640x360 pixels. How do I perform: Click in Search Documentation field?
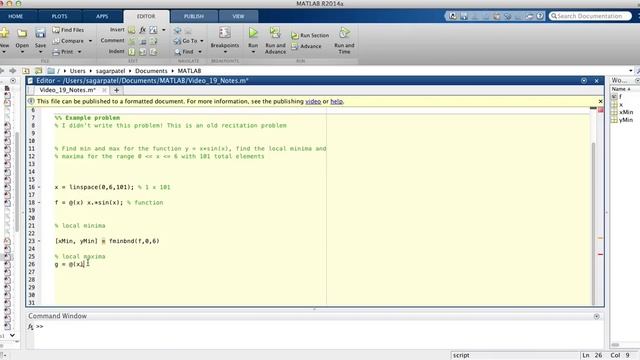tap(589, 16)
